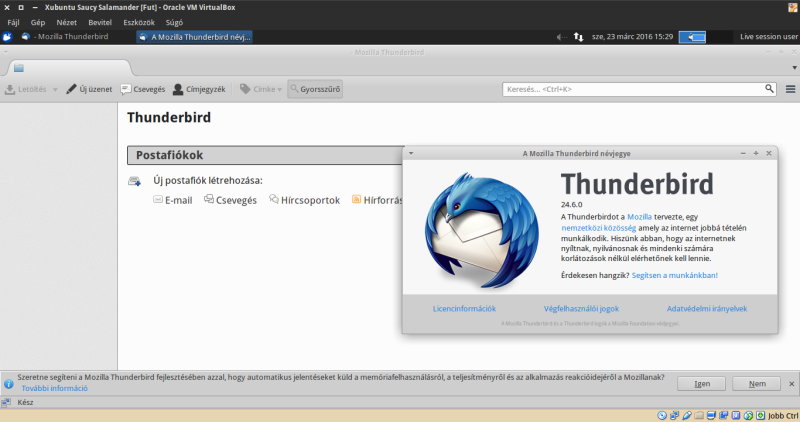Click the search magnifier icon
This screenshot has height=422, width=800.
coord(769,89)
